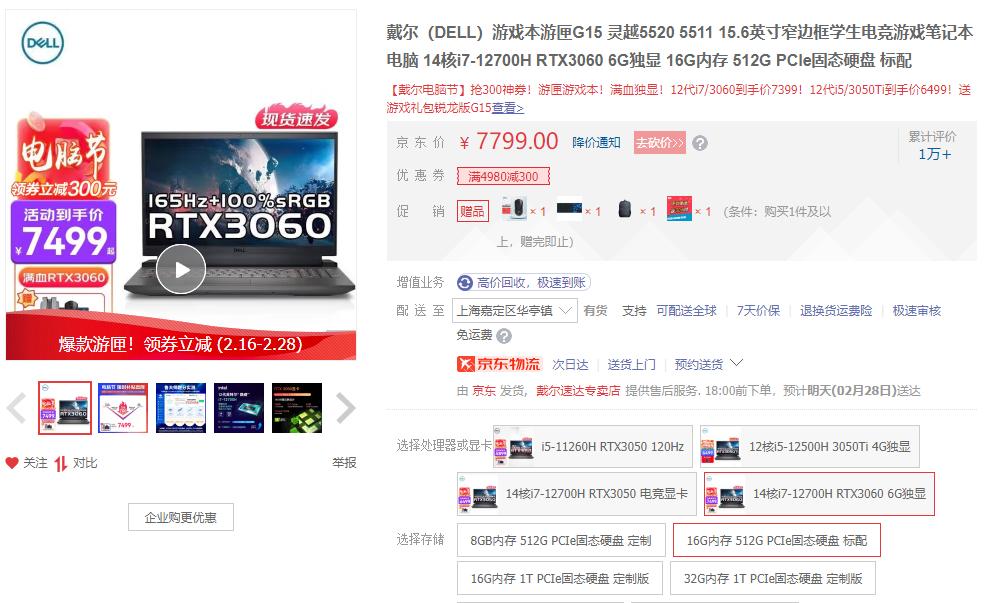Open the 戴尔速达专卖店 store link

[578, 391]
